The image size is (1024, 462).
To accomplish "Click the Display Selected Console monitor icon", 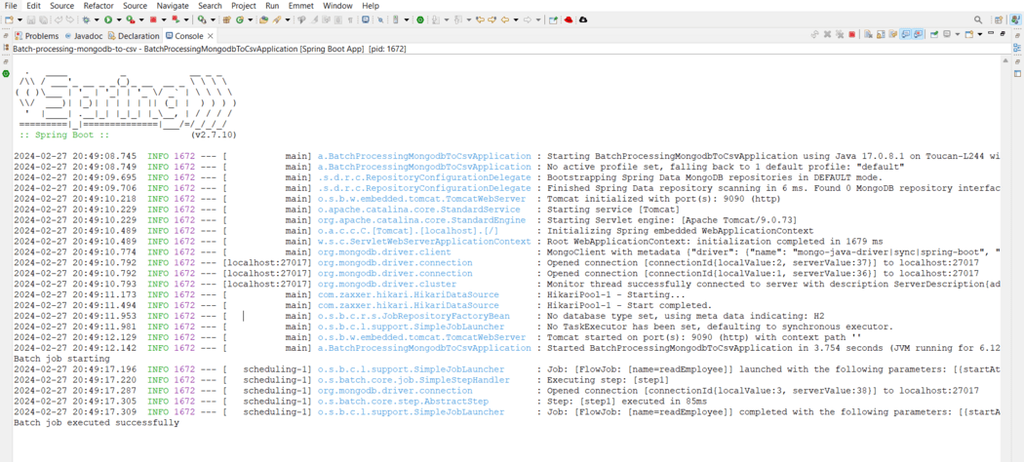I will pos(946,34).
